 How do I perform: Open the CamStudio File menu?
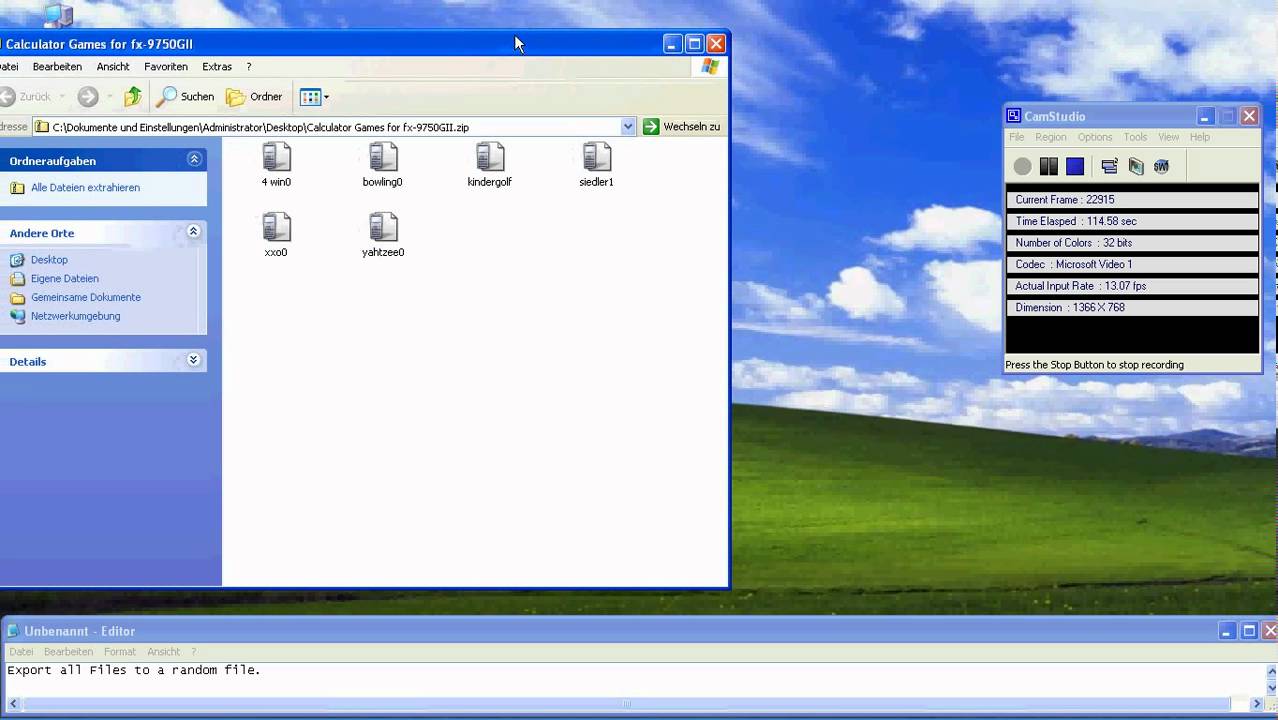1017,137
